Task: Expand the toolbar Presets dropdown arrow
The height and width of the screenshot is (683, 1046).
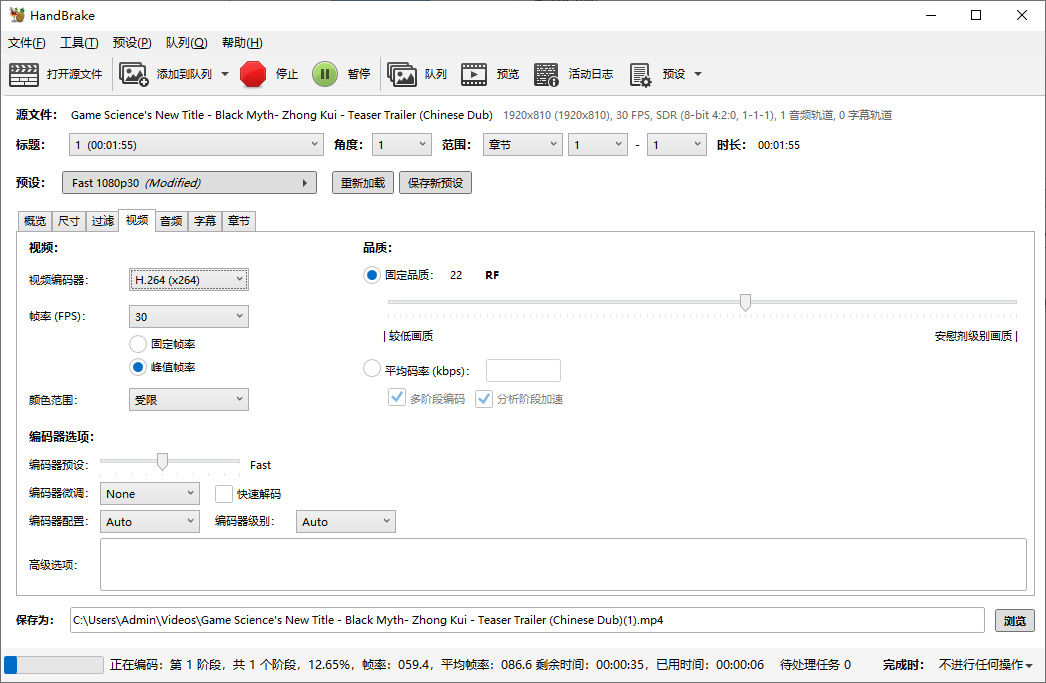Action: click(698, 74)
